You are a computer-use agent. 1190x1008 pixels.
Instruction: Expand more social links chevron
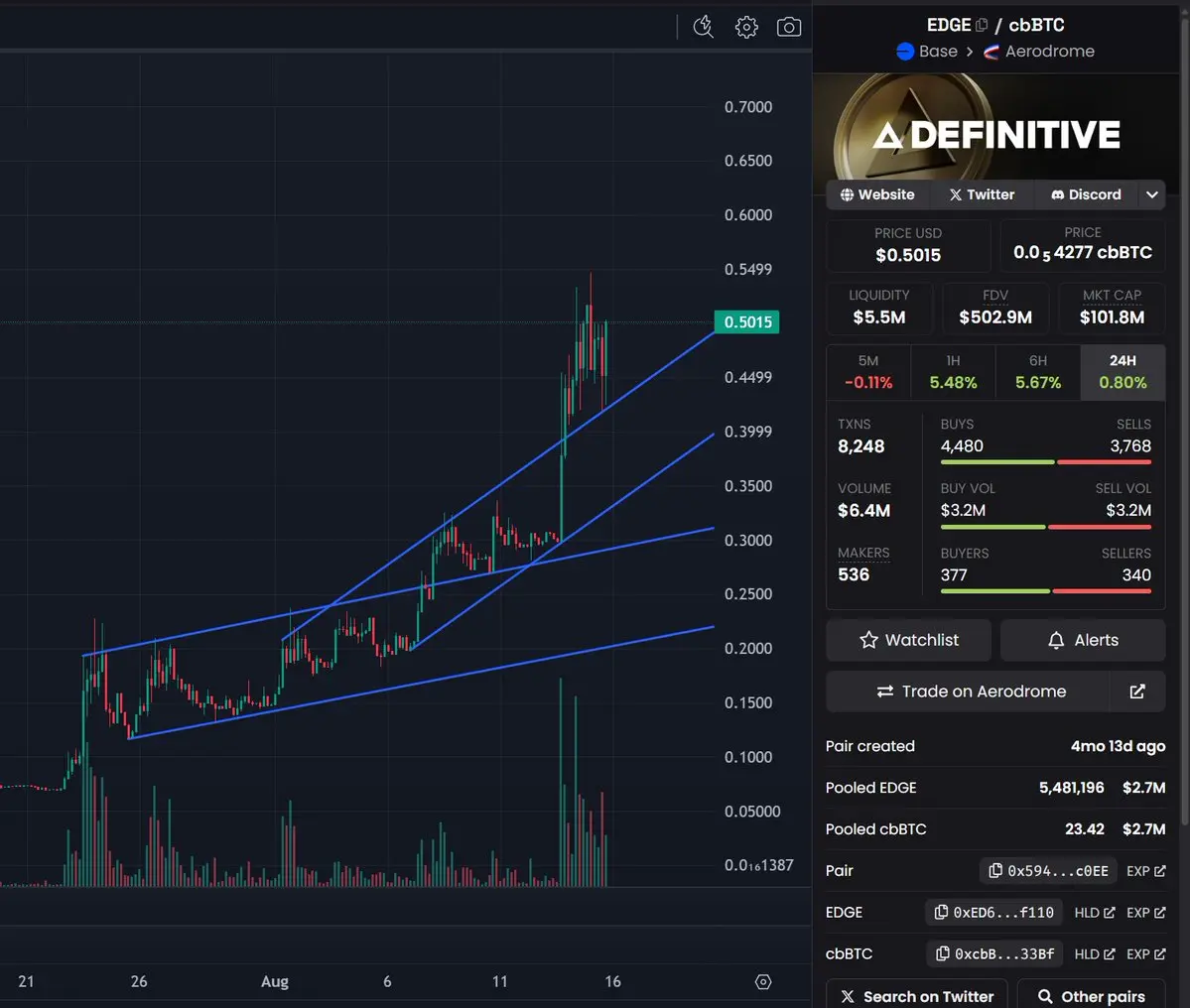[1152, 194]
